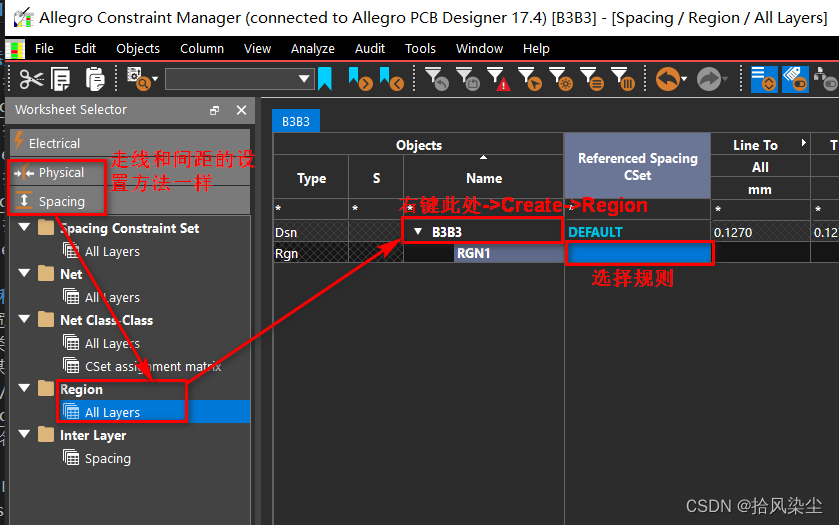
Task: Click filter icon with horizontal lines
Action: pos(592,79)
